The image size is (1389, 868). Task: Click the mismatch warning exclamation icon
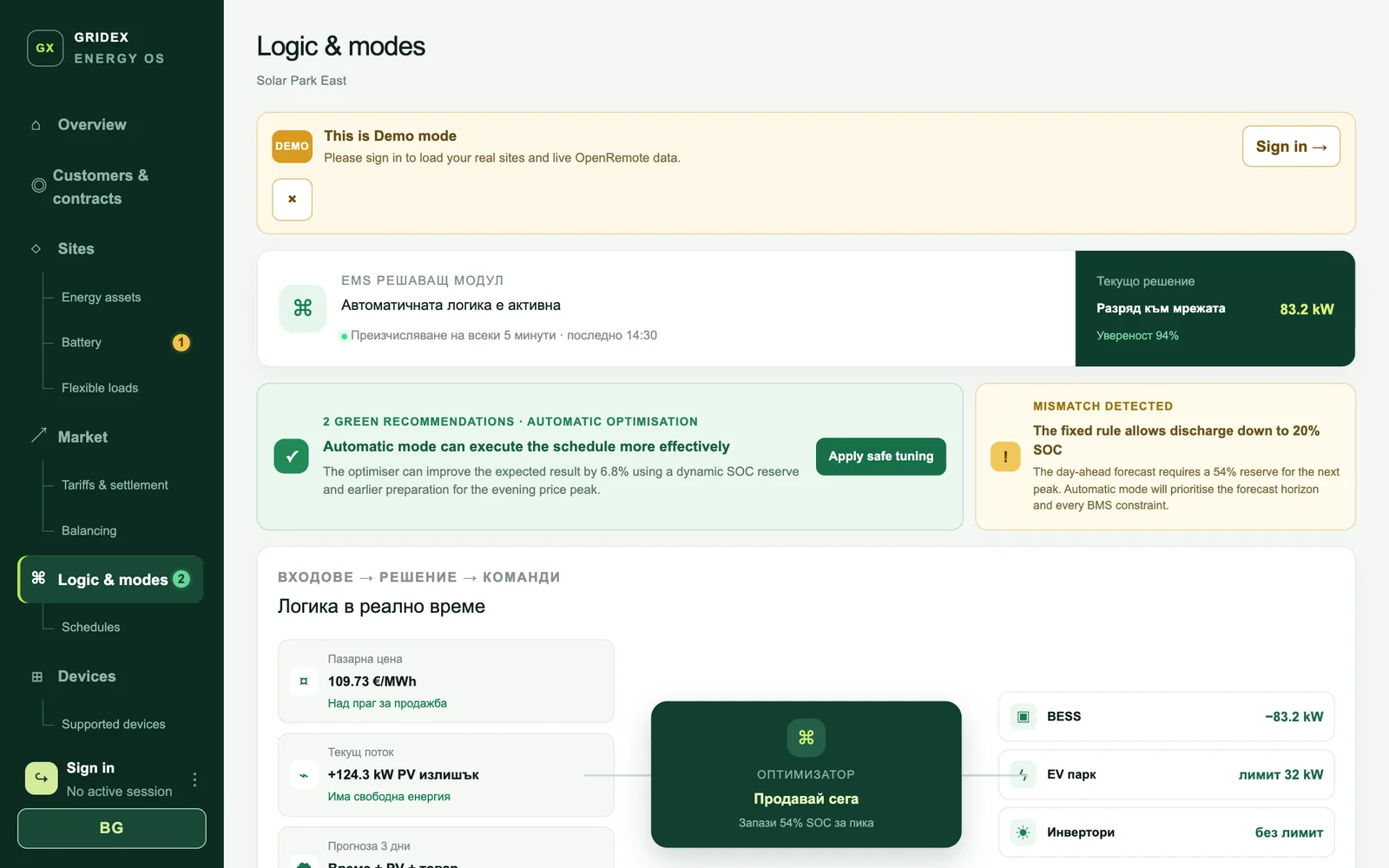point(1005,457)
